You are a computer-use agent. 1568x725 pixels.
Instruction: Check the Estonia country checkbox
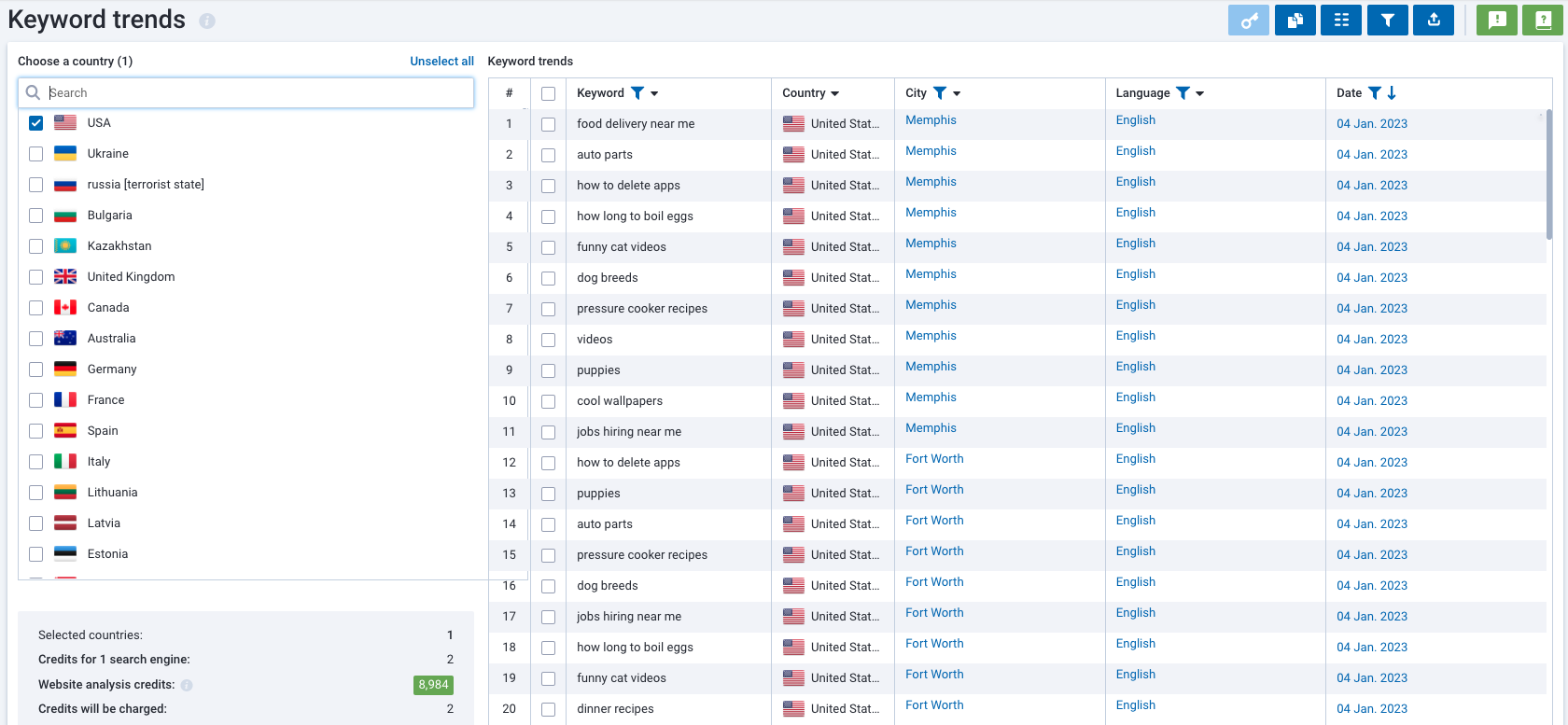click(x=35, y=554)
